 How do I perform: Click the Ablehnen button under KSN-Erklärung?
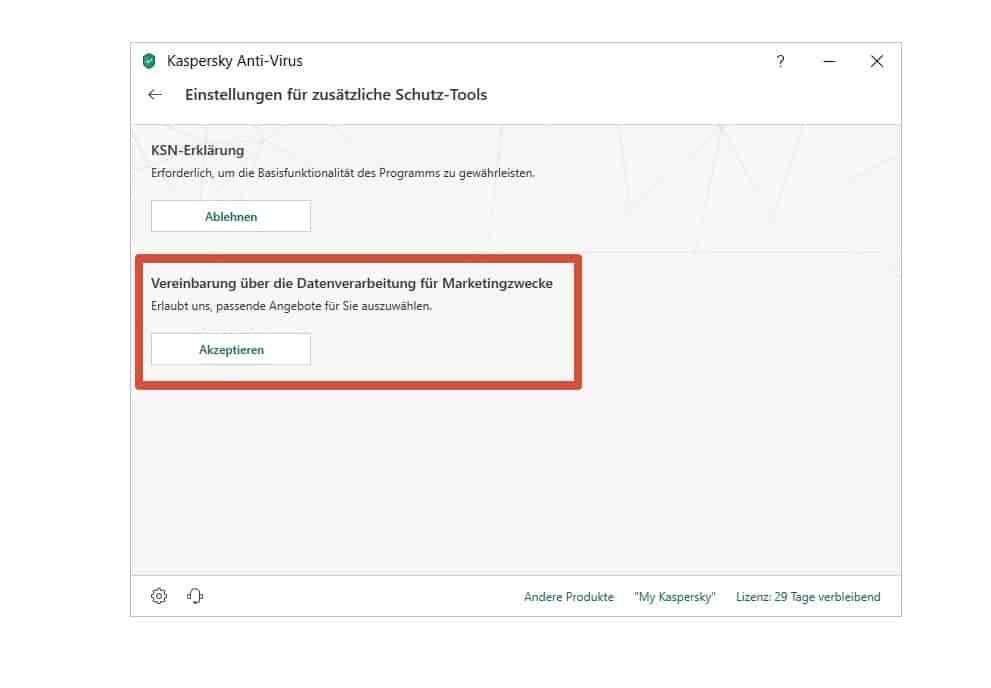(231, 216)
